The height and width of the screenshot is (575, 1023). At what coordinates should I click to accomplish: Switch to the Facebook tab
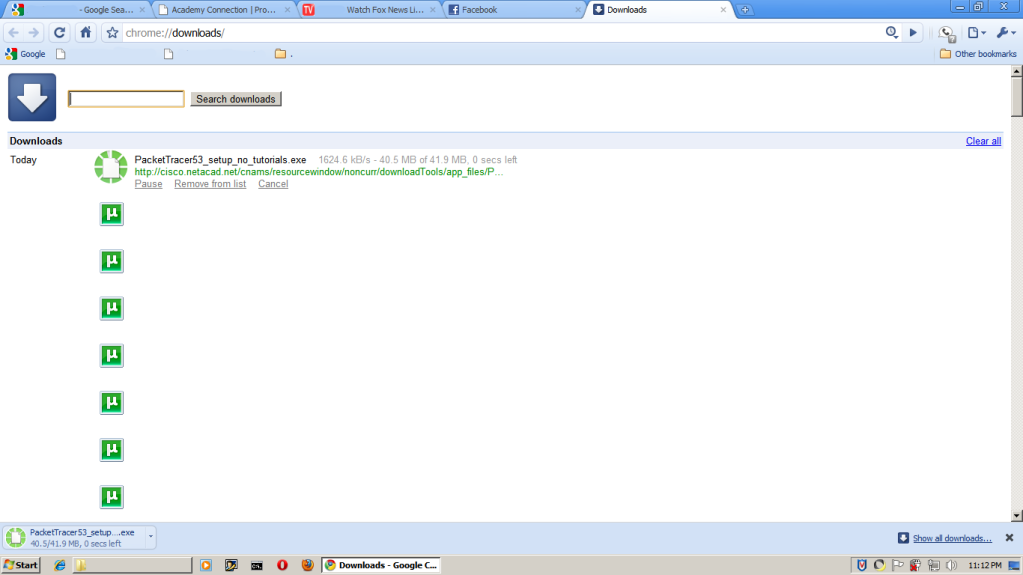click(512, 10)
